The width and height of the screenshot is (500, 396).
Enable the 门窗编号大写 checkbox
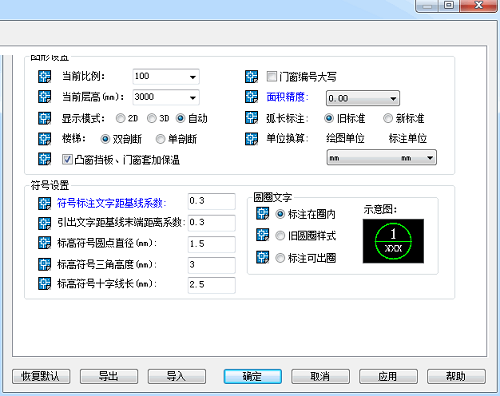point(272,77)
